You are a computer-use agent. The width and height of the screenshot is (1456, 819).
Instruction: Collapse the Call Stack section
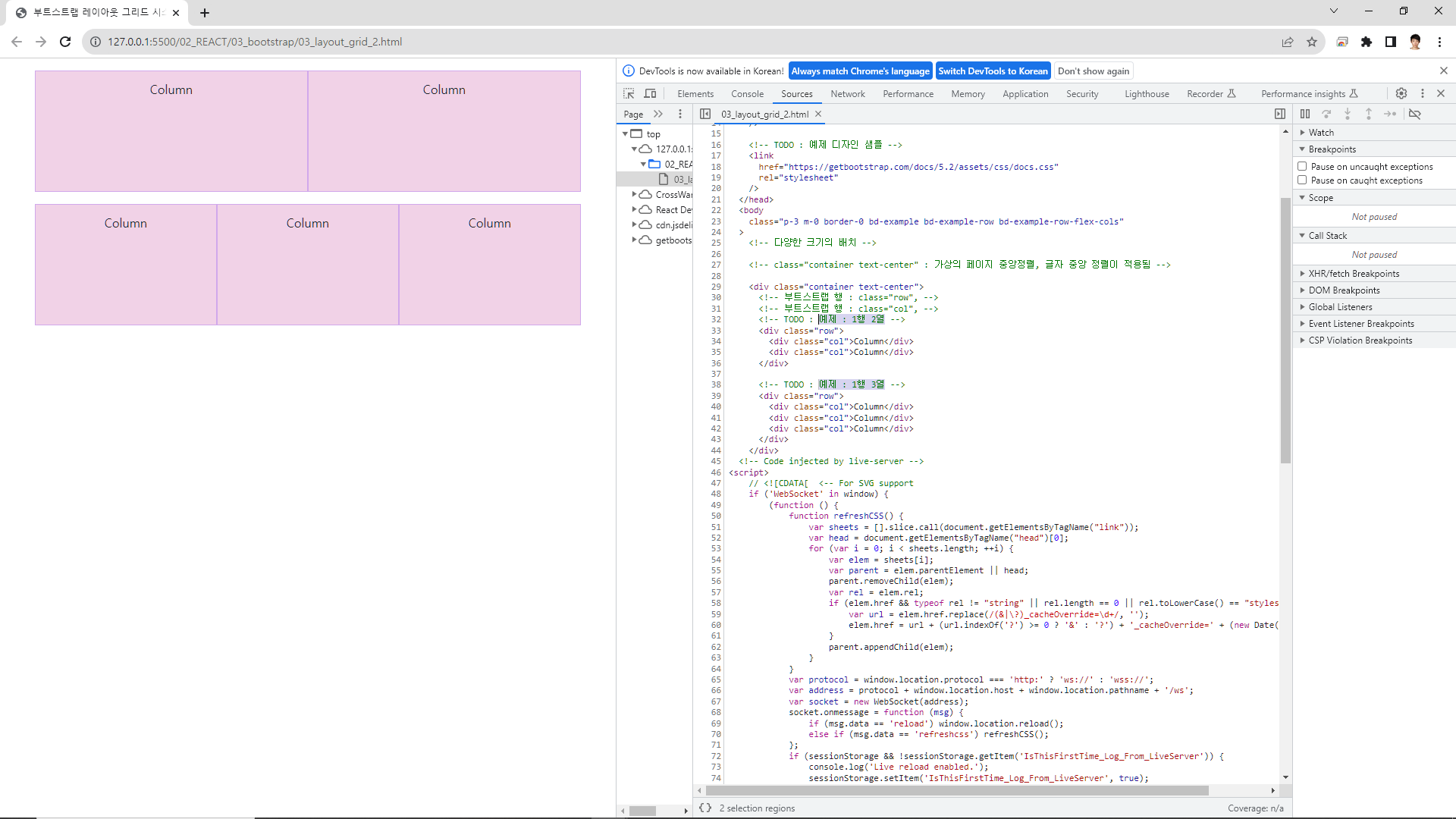click(1327, 236)
